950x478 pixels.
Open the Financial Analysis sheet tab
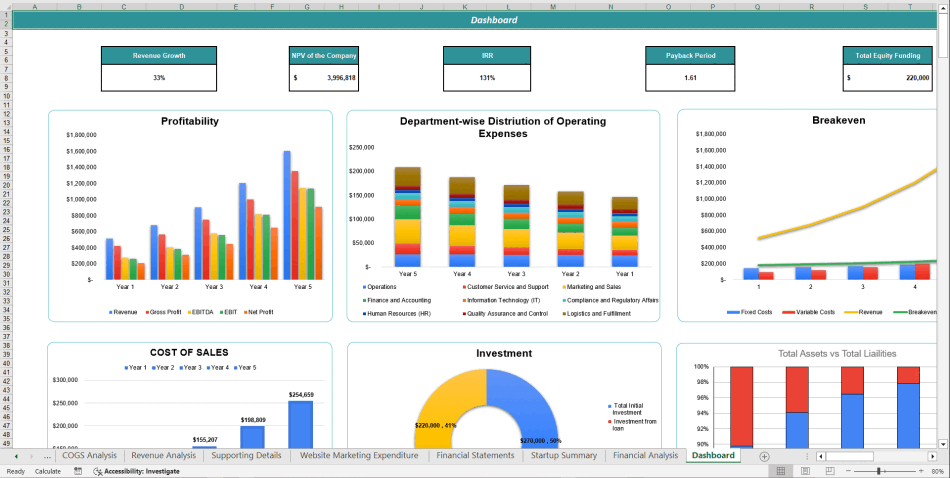[x=645, y=456]
